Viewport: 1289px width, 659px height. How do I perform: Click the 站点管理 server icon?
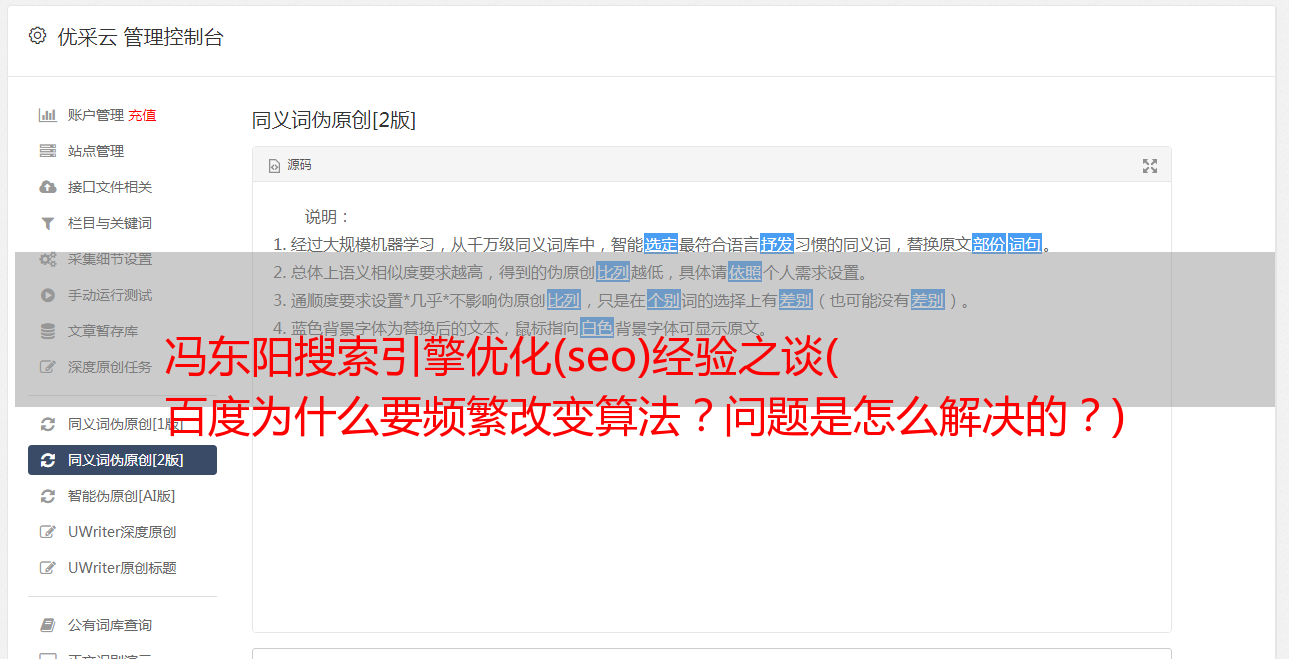tap(47, 151)
